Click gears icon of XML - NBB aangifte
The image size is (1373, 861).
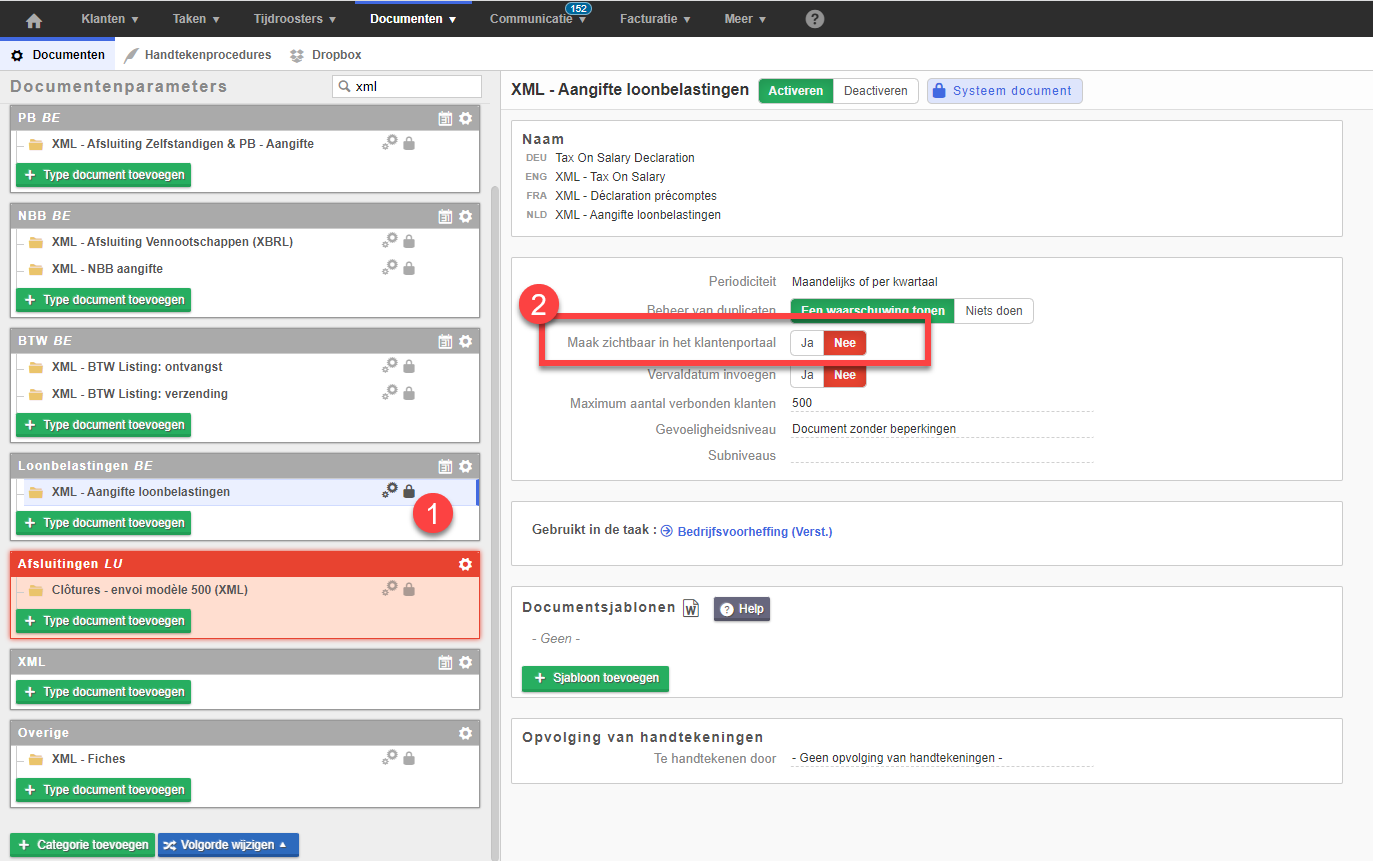coord(390,267)
